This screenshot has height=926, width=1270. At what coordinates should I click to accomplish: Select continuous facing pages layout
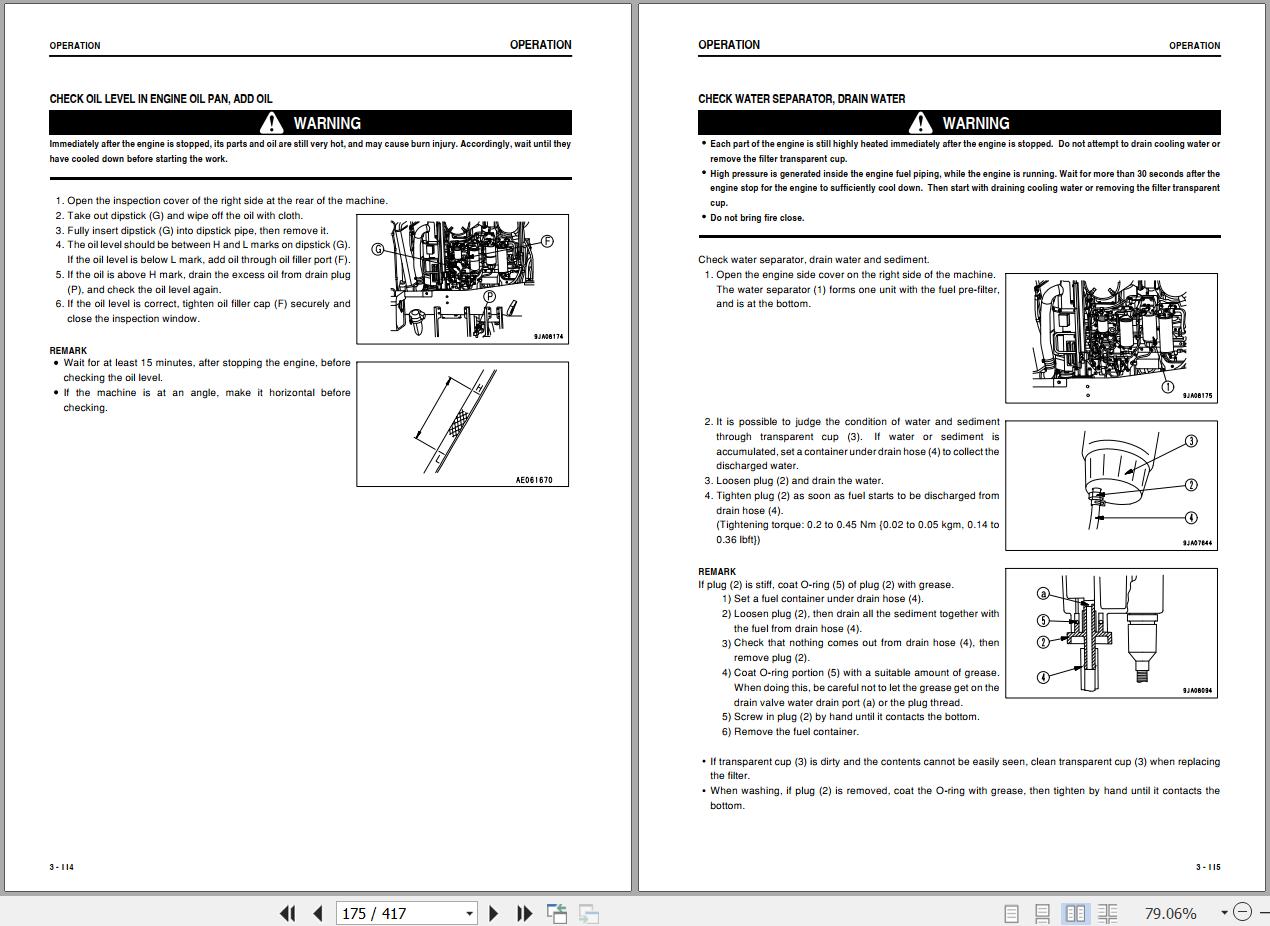pyautogui.click(x=1107, y=913)
